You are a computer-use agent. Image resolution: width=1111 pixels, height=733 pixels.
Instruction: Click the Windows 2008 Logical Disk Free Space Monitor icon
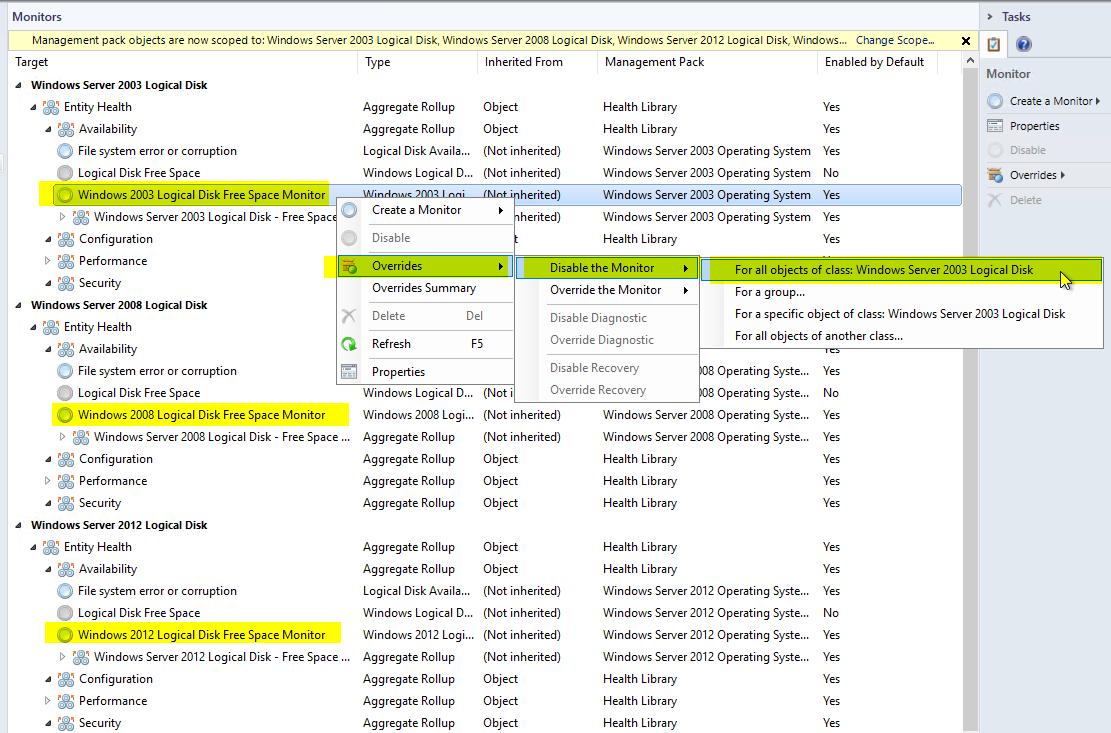pos(65,415)
